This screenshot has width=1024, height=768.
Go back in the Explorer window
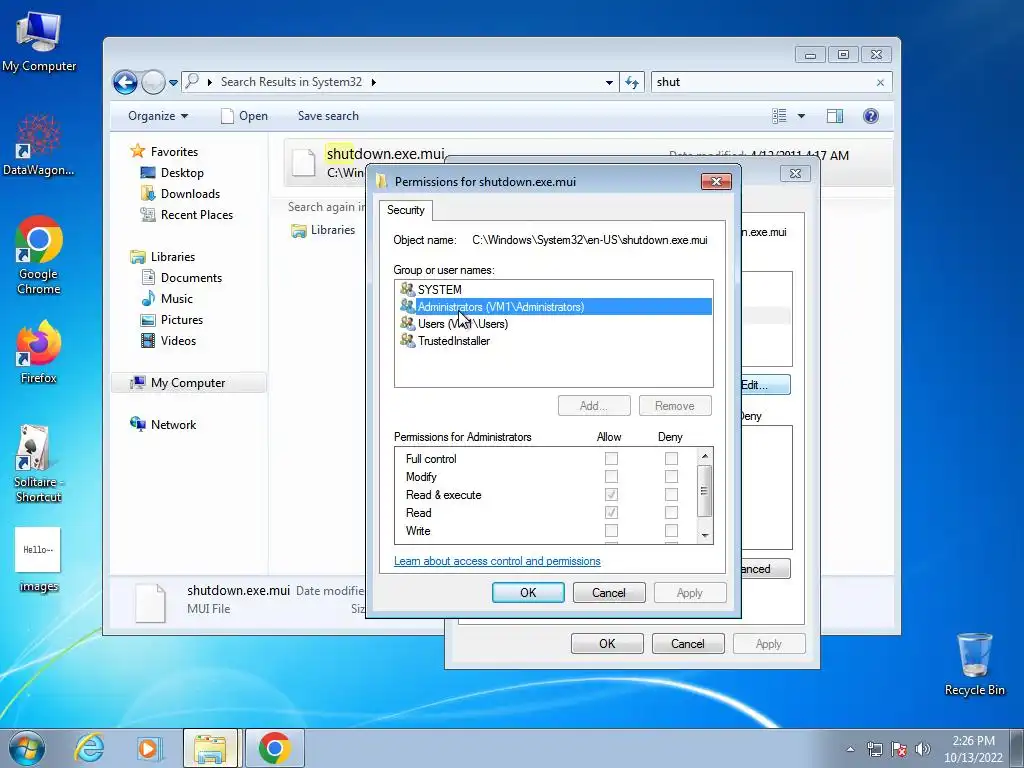tap(125, 82)
